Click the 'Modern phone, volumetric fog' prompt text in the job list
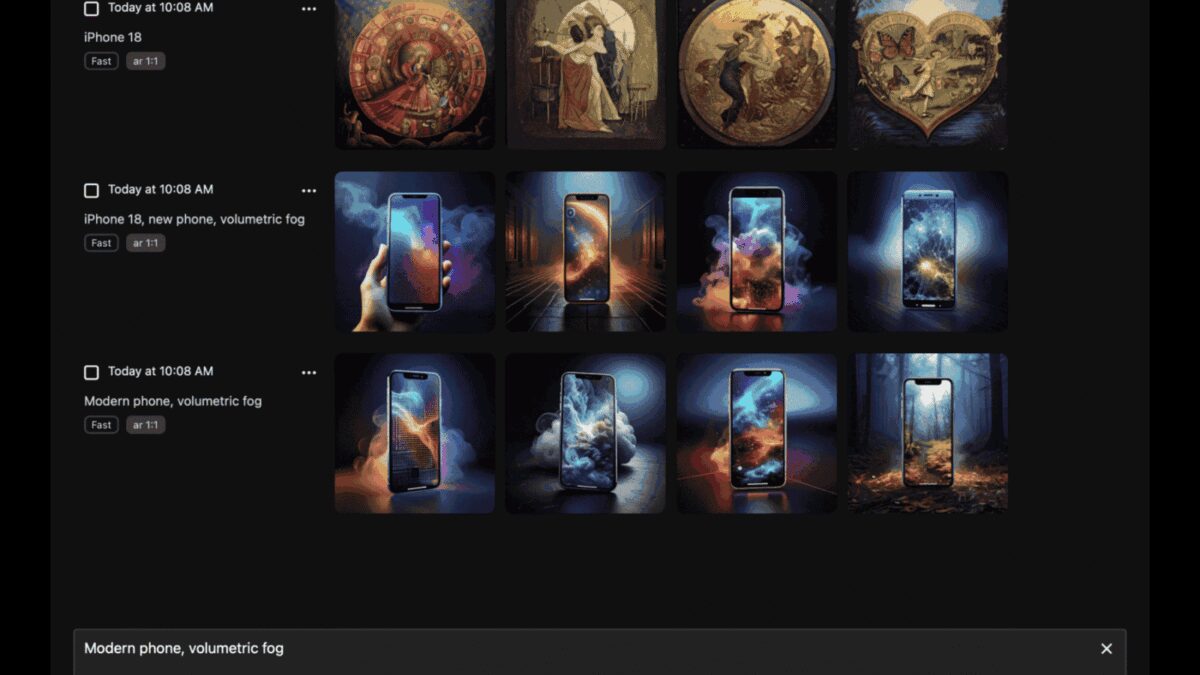 click(x=173, y=401)
